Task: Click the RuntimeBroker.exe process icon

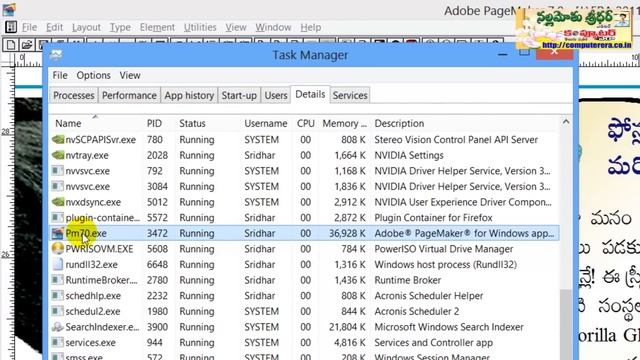Action: tap(58, 280)
